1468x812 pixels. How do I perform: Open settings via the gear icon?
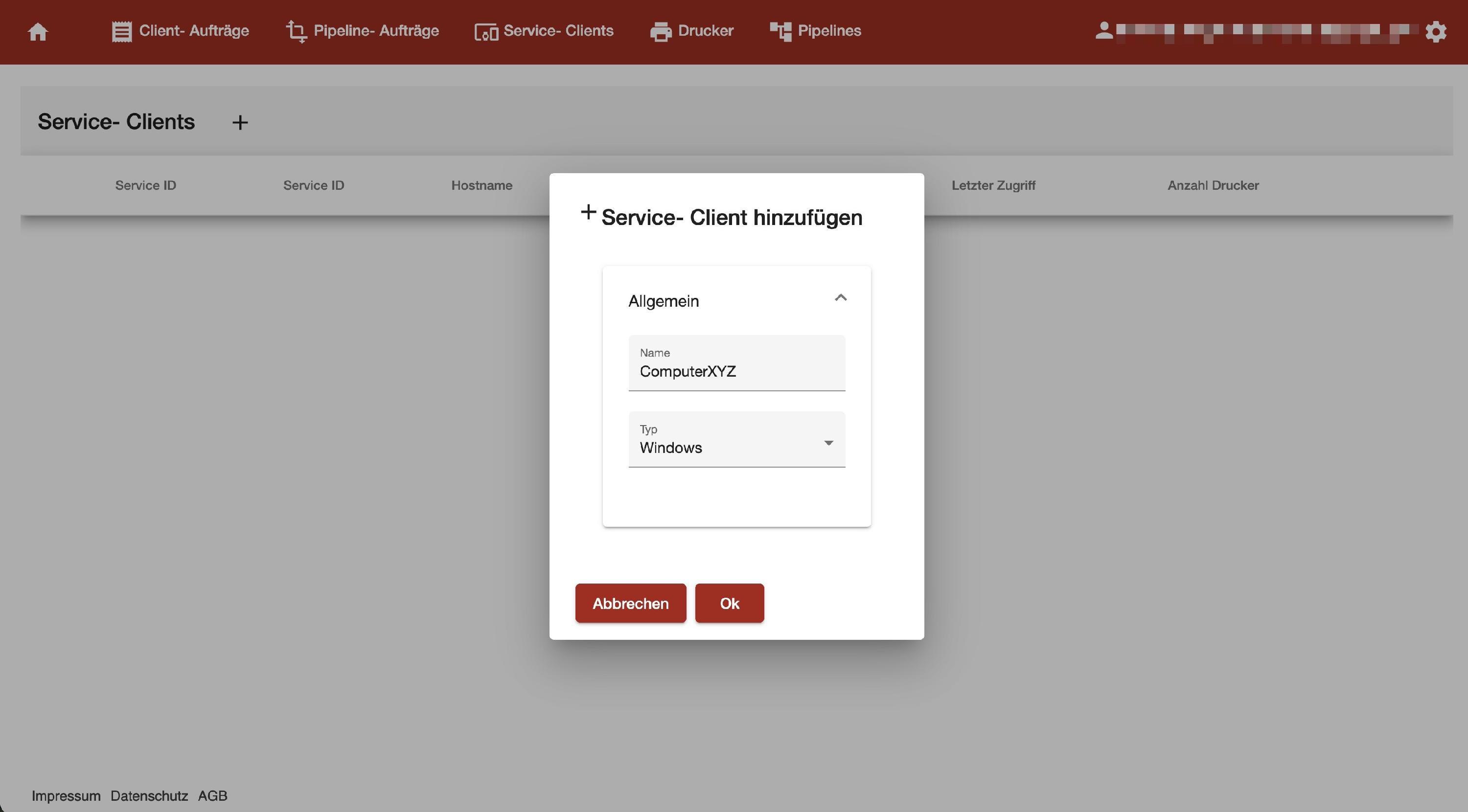pos(1436,32)
